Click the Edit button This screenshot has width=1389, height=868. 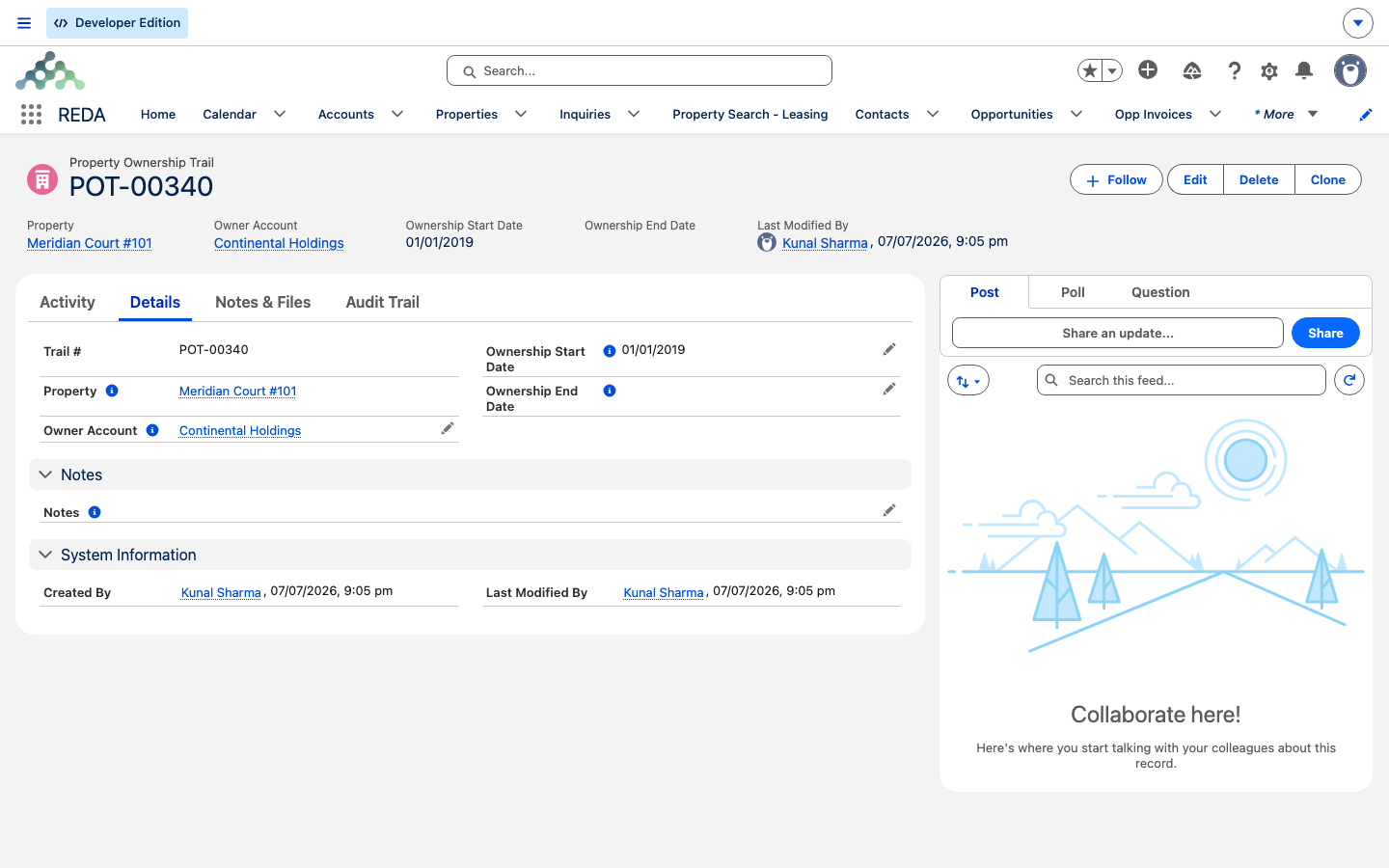tap(1195, 179)
